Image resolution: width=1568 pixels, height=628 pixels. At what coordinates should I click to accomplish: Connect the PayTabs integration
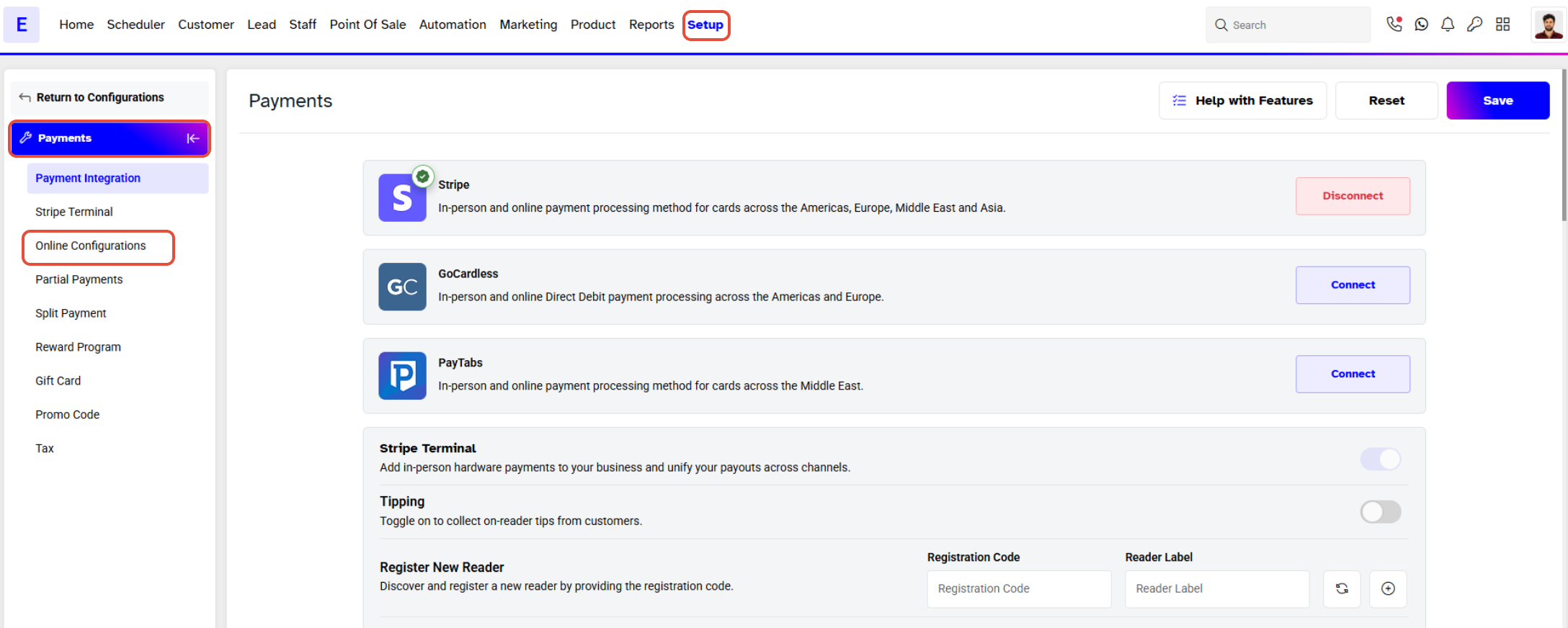[1353, 374]
